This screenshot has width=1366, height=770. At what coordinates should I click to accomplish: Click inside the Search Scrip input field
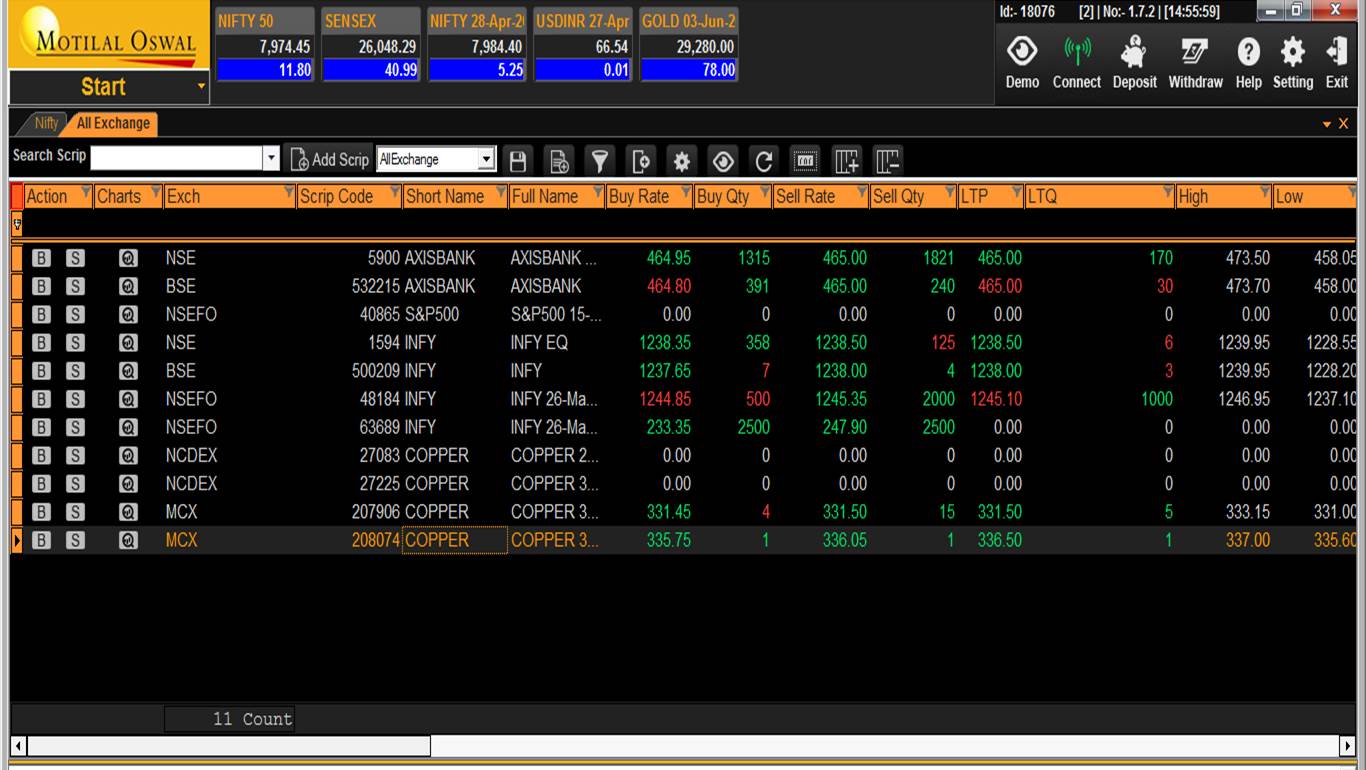pos(176,159)
